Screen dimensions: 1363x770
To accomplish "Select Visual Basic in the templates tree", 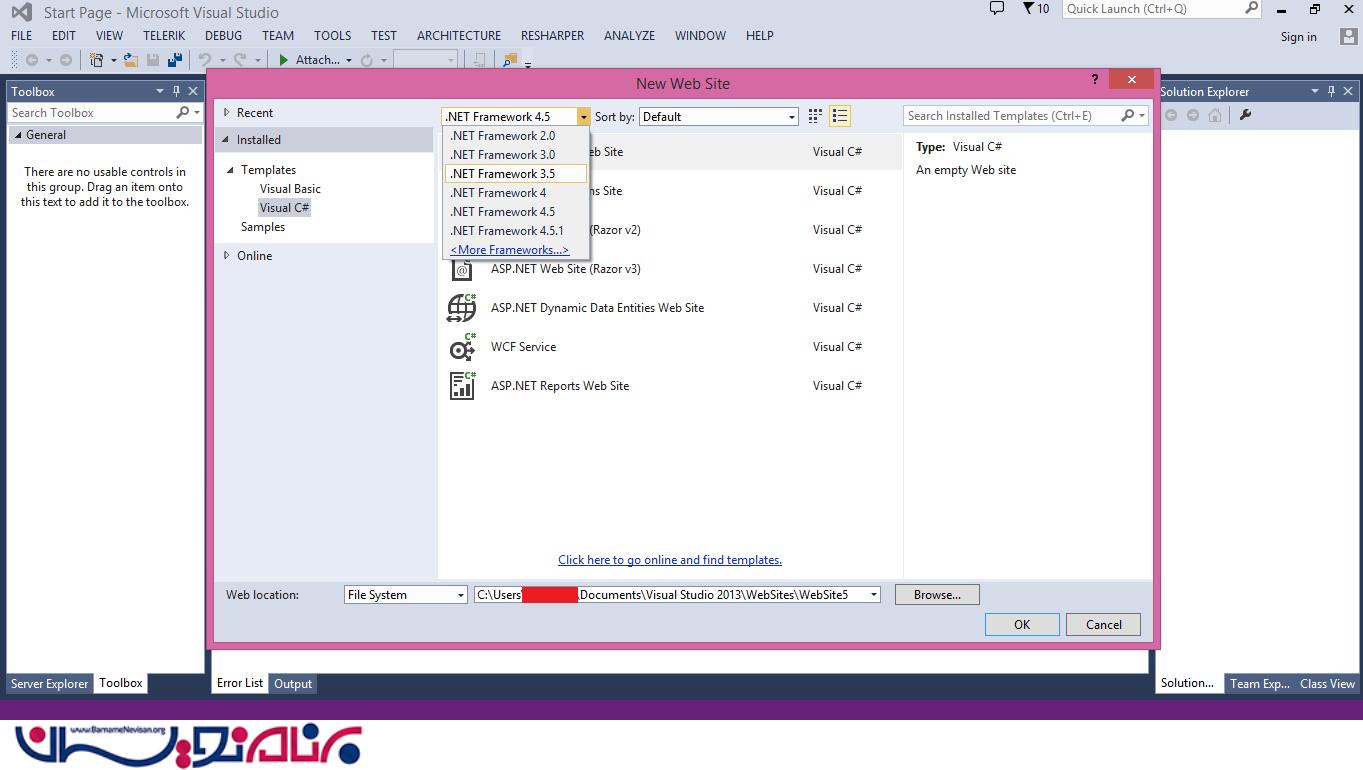I will point(290,189).
